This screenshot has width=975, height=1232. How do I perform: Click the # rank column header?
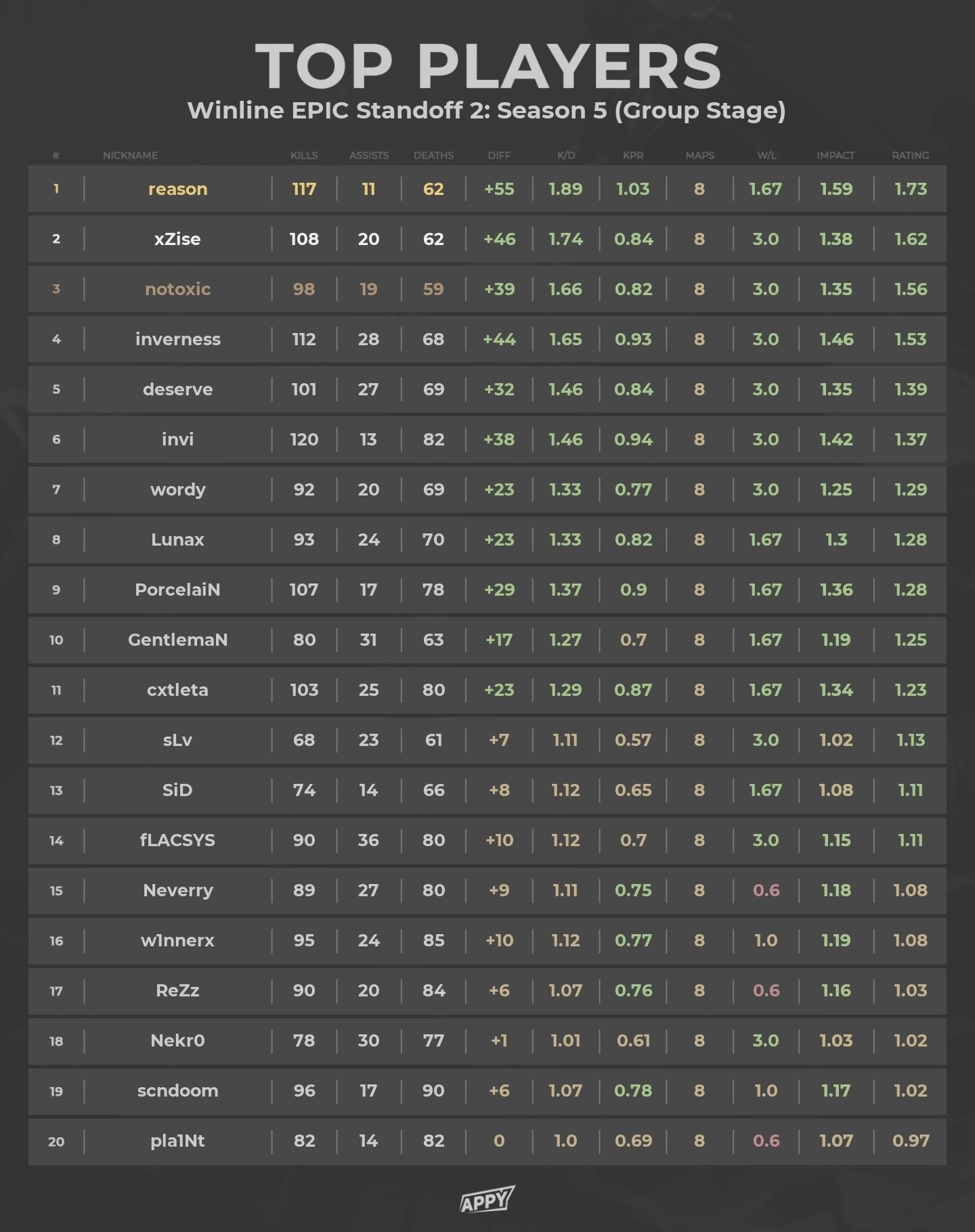pos(56,156)
